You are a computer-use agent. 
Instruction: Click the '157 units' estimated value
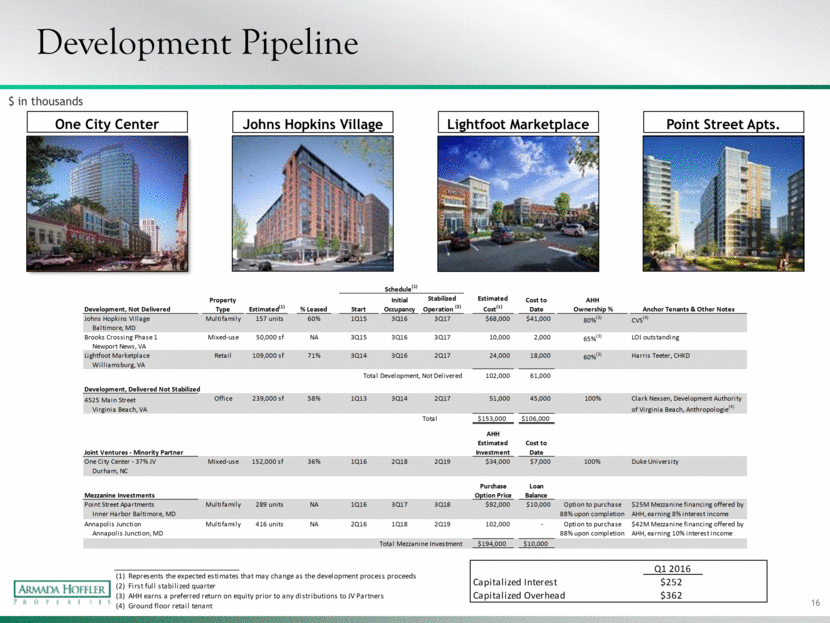[269, 319]
